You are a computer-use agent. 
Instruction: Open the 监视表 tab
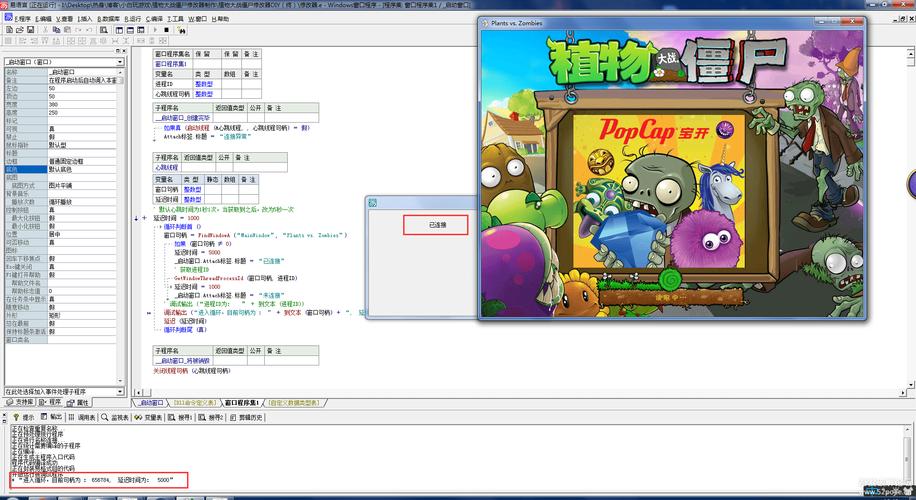114,418
